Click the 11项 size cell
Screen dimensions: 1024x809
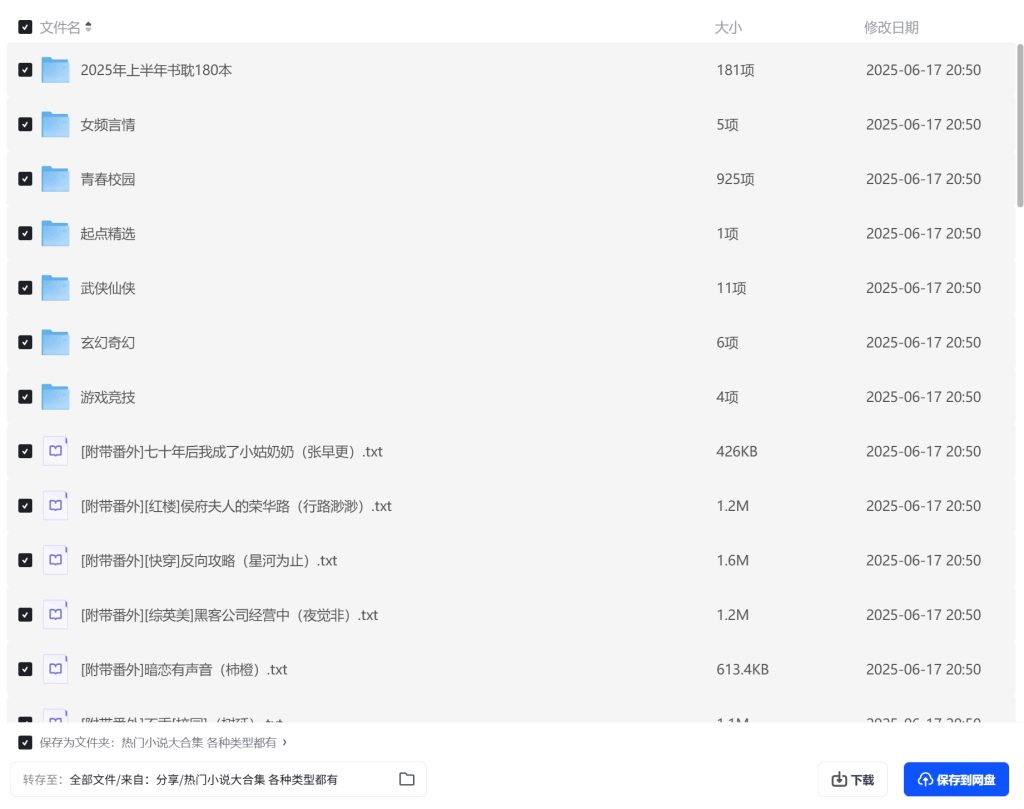tap(731, 288)
